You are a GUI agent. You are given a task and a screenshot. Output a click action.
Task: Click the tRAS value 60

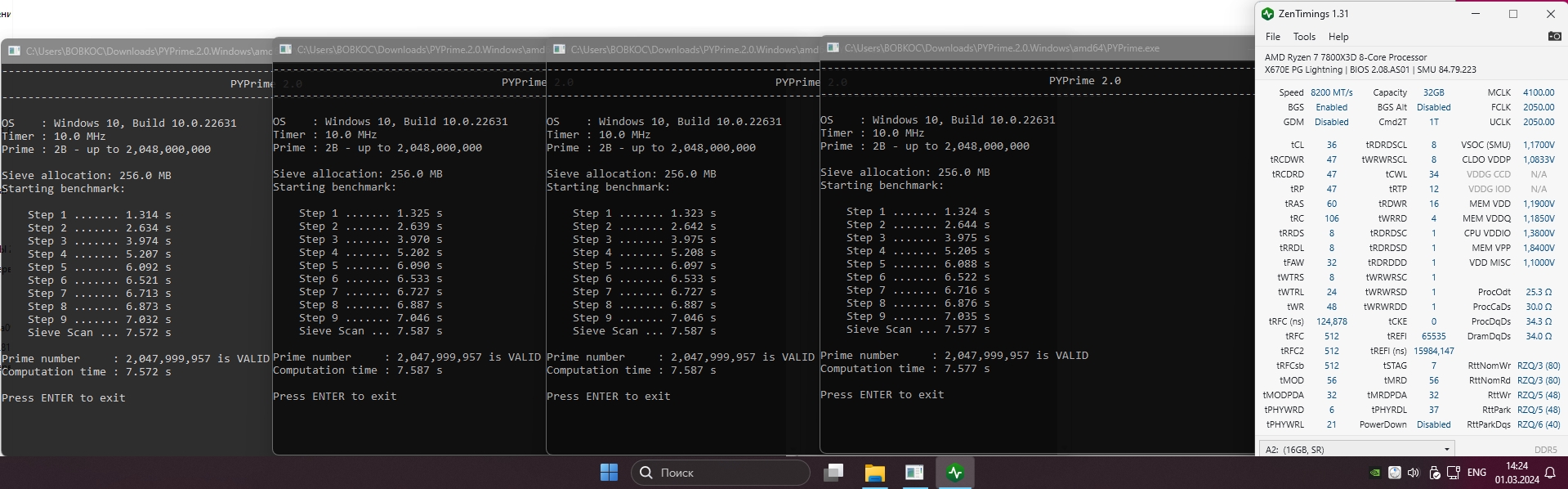[x=1331, y=204]
